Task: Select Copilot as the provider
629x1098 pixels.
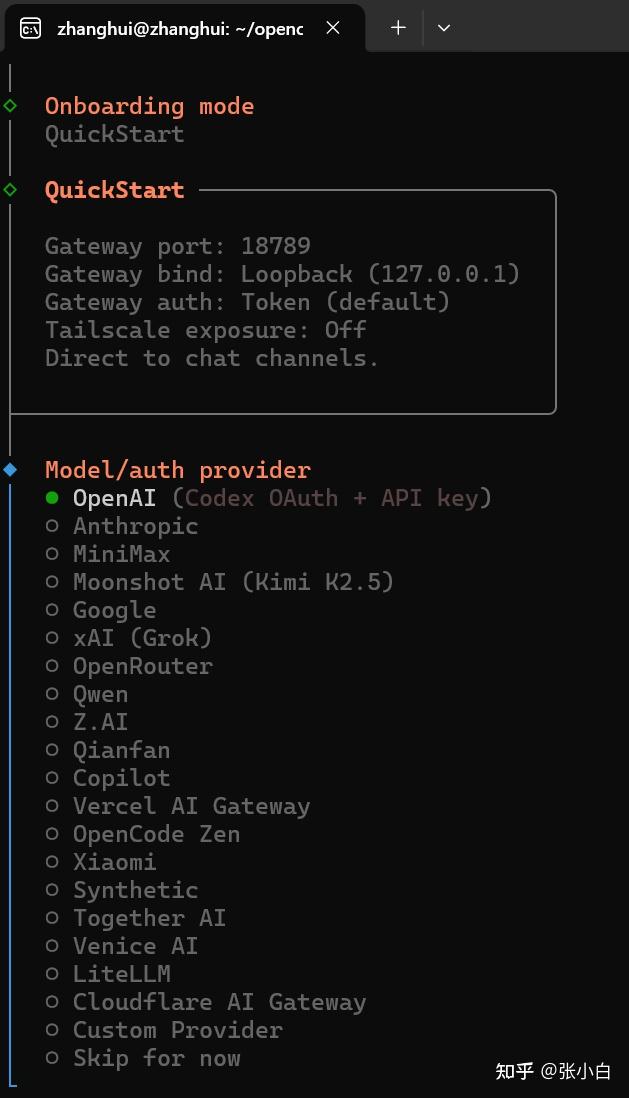Action: (121, 778)
